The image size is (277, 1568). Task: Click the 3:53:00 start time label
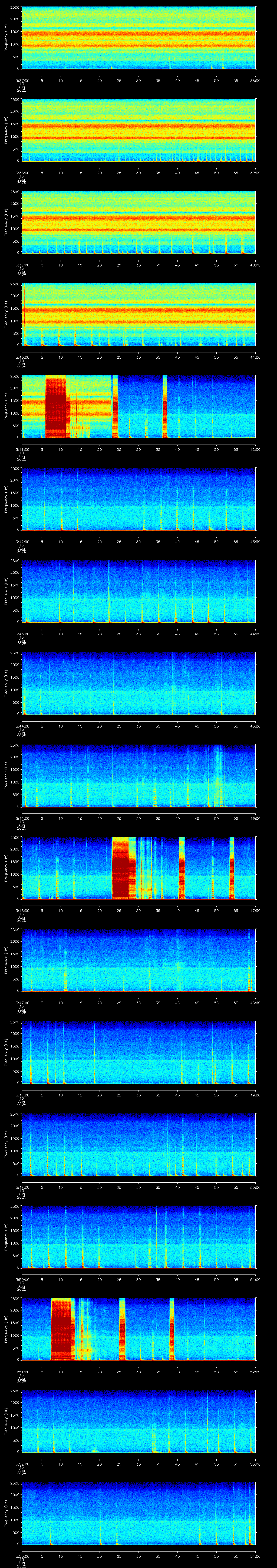tap(22, 1556)
